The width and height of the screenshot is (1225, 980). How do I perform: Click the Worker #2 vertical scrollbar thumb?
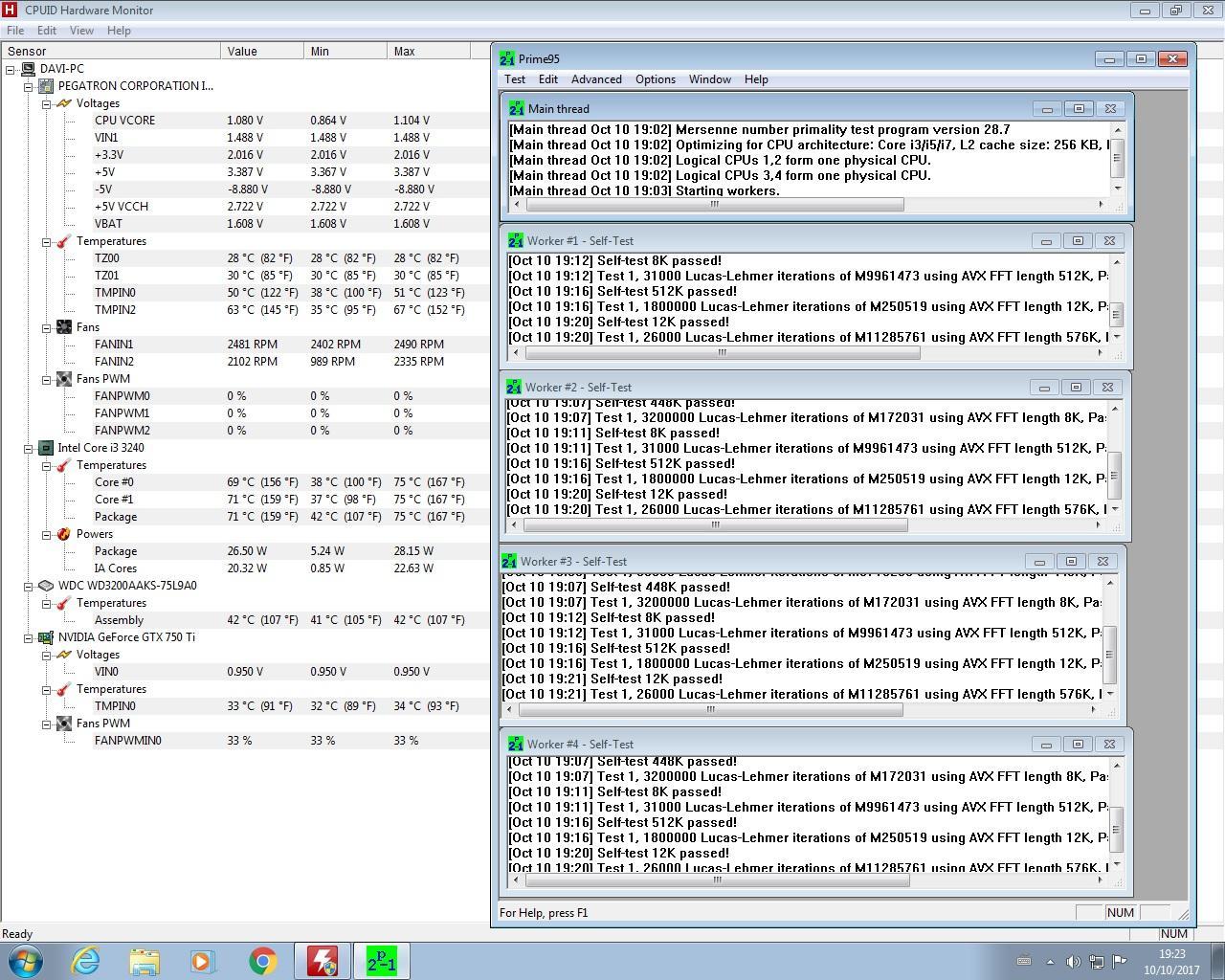tap(1113, 477)
